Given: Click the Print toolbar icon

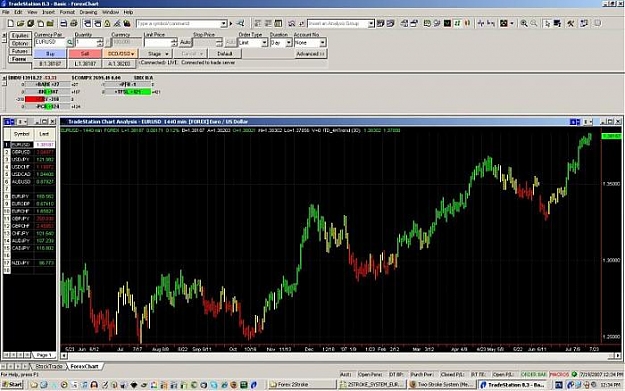Looking at the screenshot, I should tap(74, 24).
